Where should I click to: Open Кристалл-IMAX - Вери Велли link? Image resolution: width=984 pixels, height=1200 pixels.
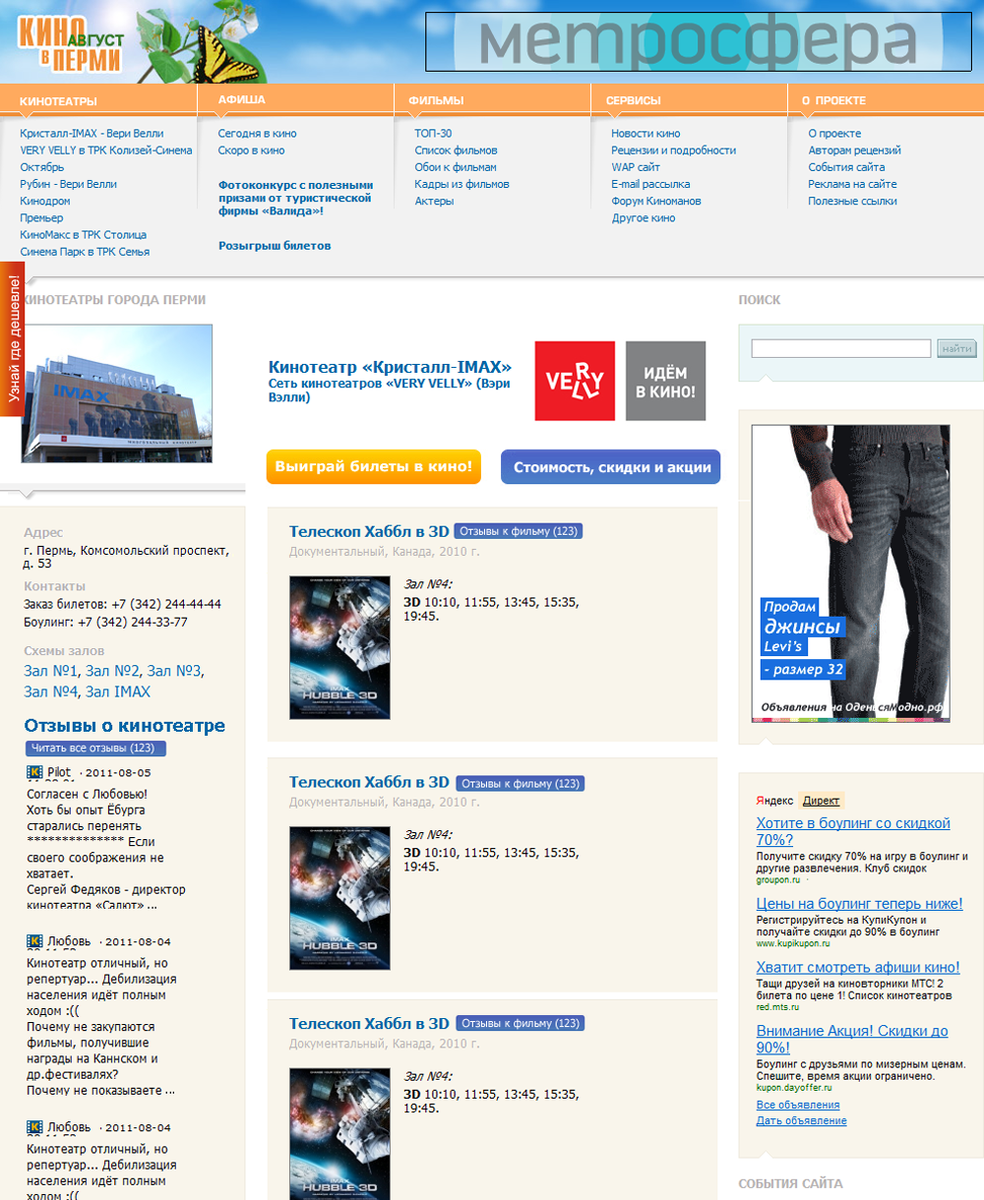(x=92, y=133)
